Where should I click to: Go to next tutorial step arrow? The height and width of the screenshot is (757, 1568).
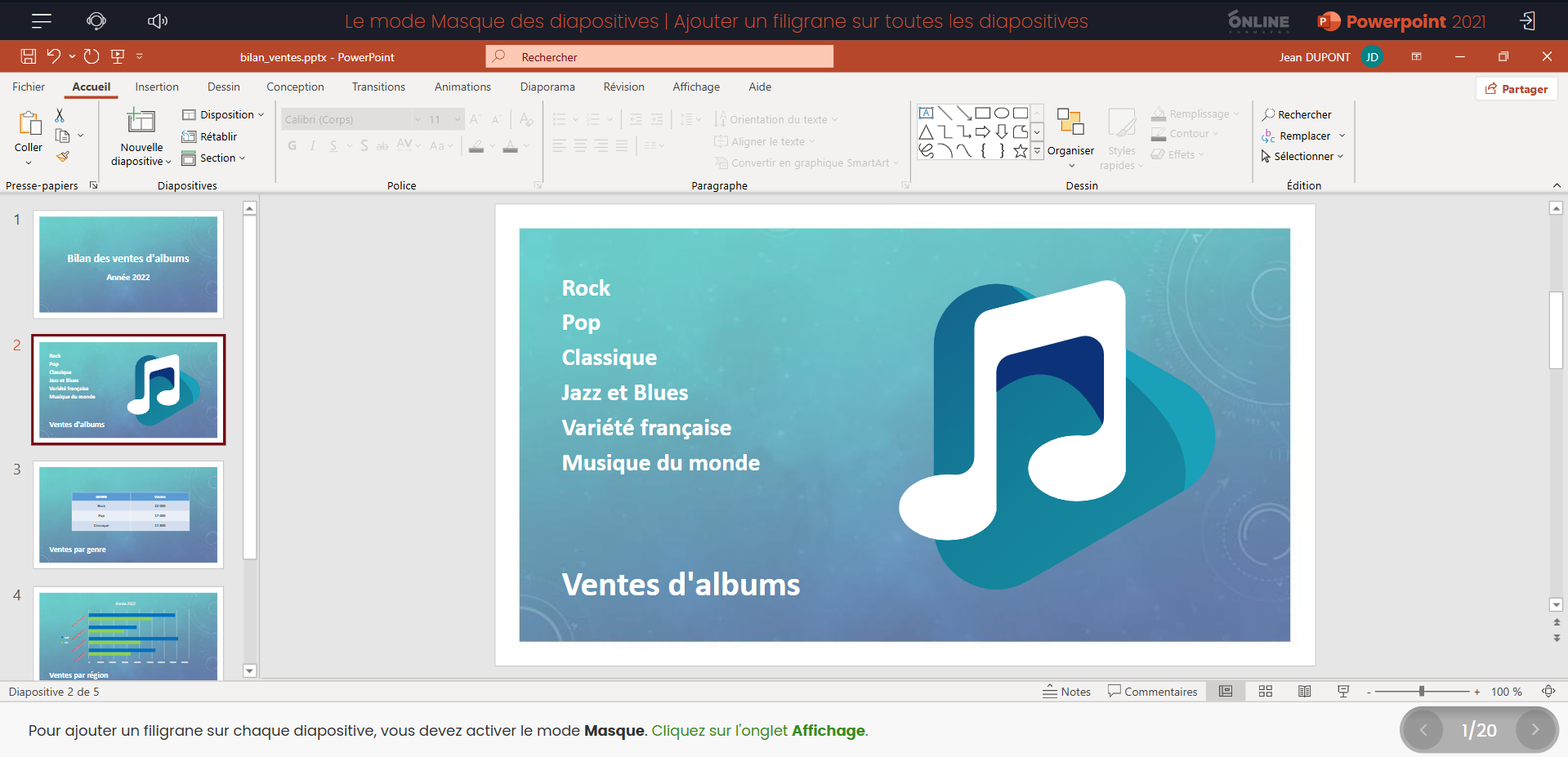point(1535,730)
